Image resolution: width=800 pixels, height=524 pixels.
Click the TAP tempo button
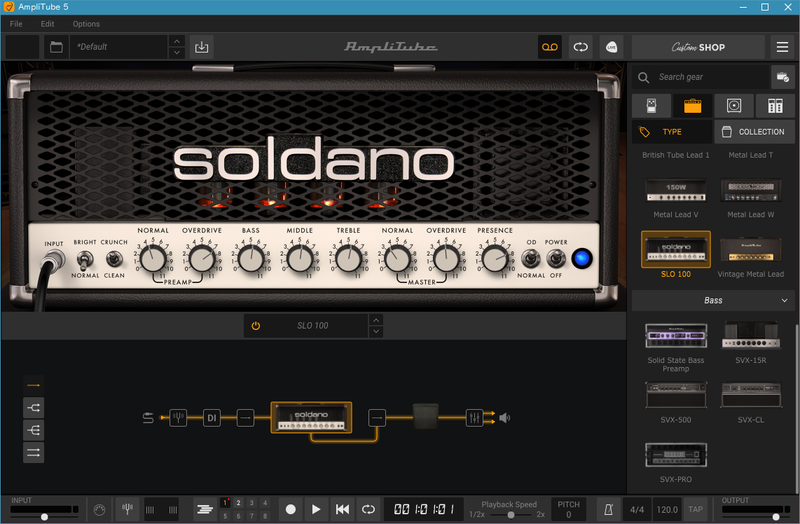695,509
